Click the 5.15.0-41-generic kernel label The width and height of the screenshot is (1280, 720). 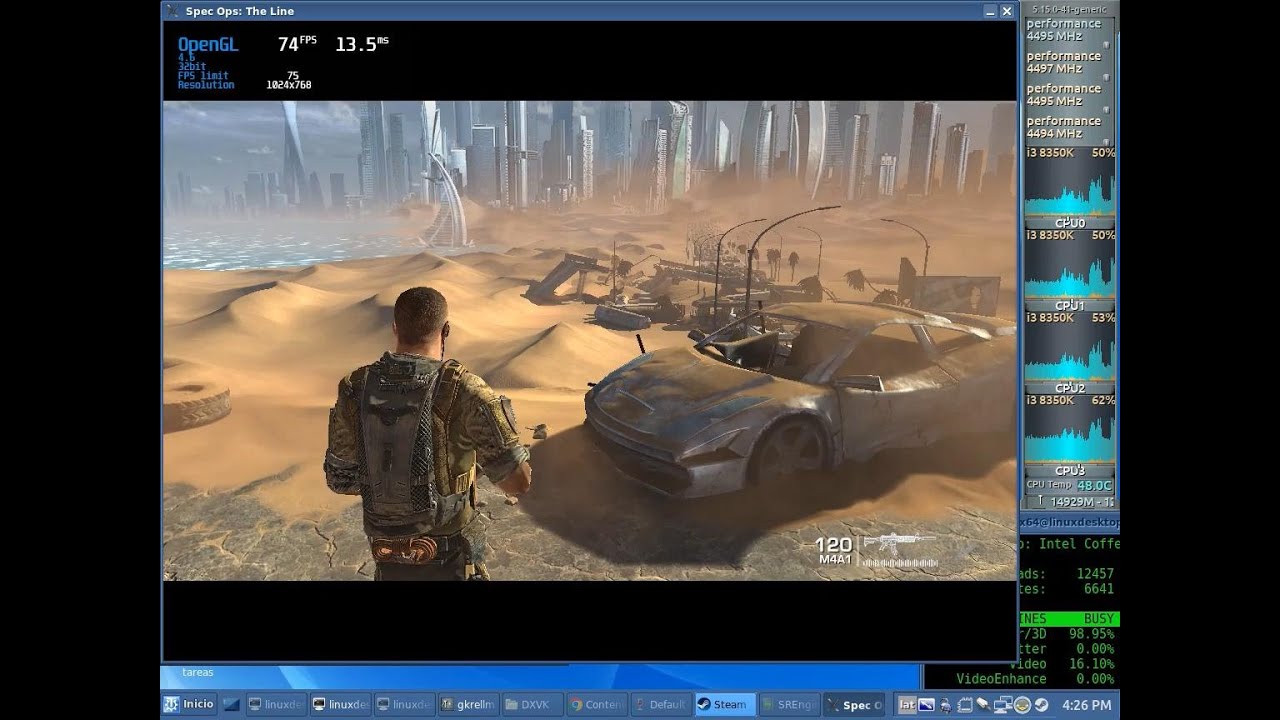1069,9
